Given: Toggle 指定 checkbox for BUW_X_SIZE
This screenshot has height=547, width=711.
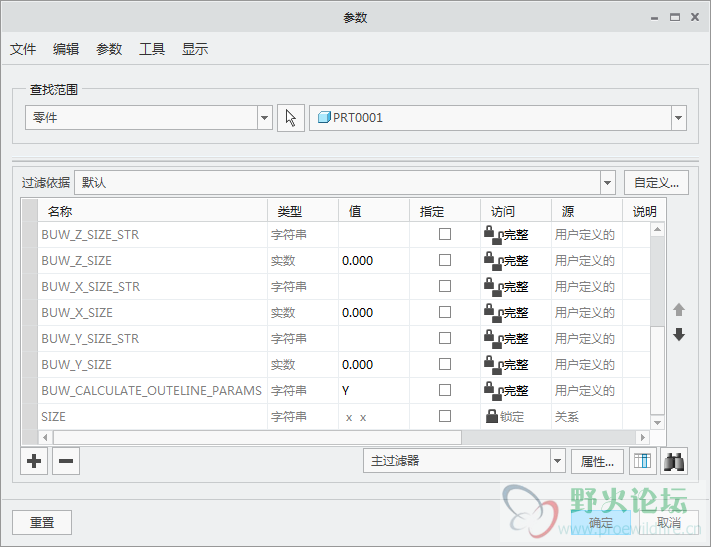Looking at the screenshot, I should (445, 312).
